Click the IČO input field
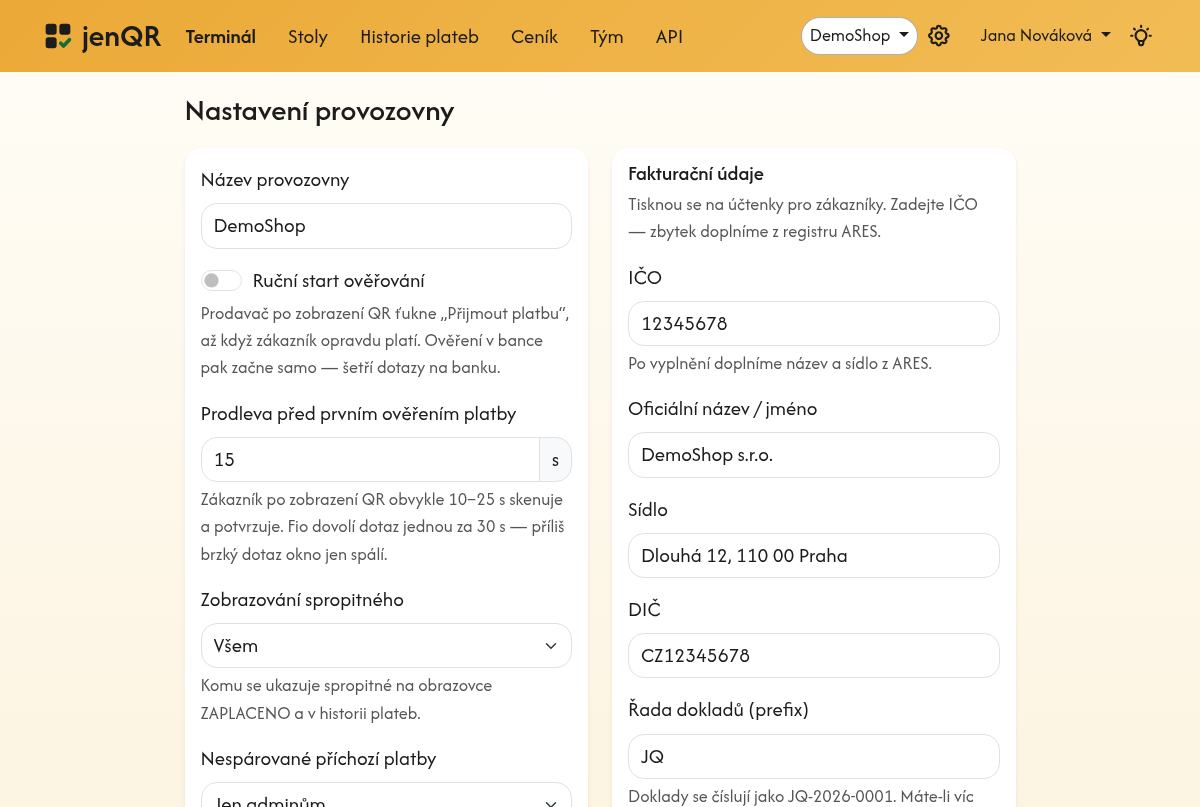Image resolution: width=1200 pixels, height=807 pixels. pos(814,324)
